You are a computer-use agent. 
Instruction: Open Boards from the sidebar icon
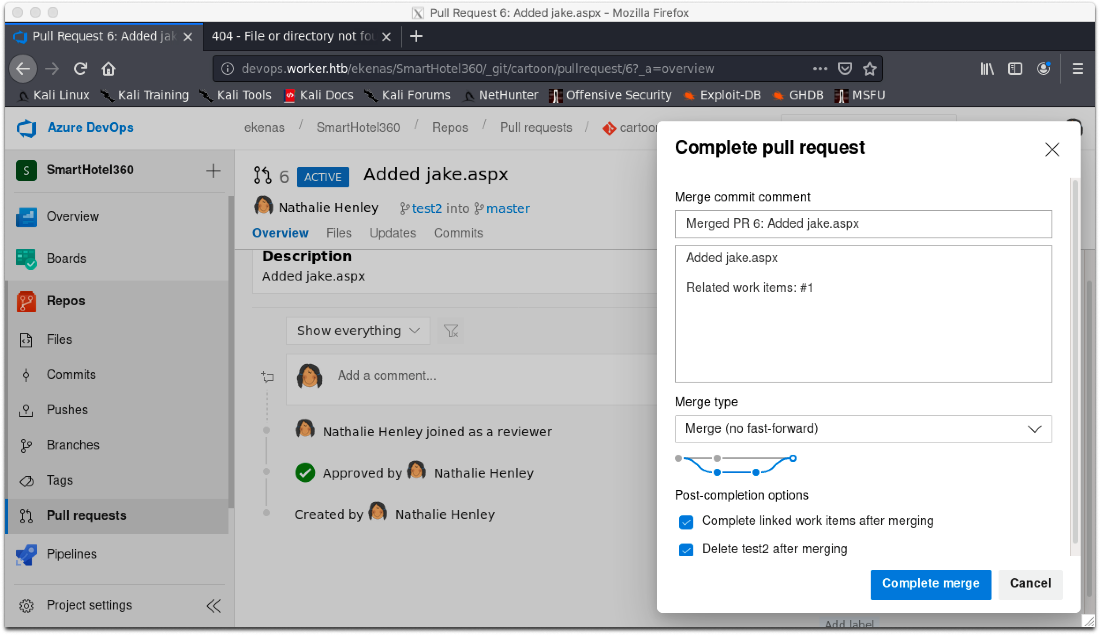point(27,259)
